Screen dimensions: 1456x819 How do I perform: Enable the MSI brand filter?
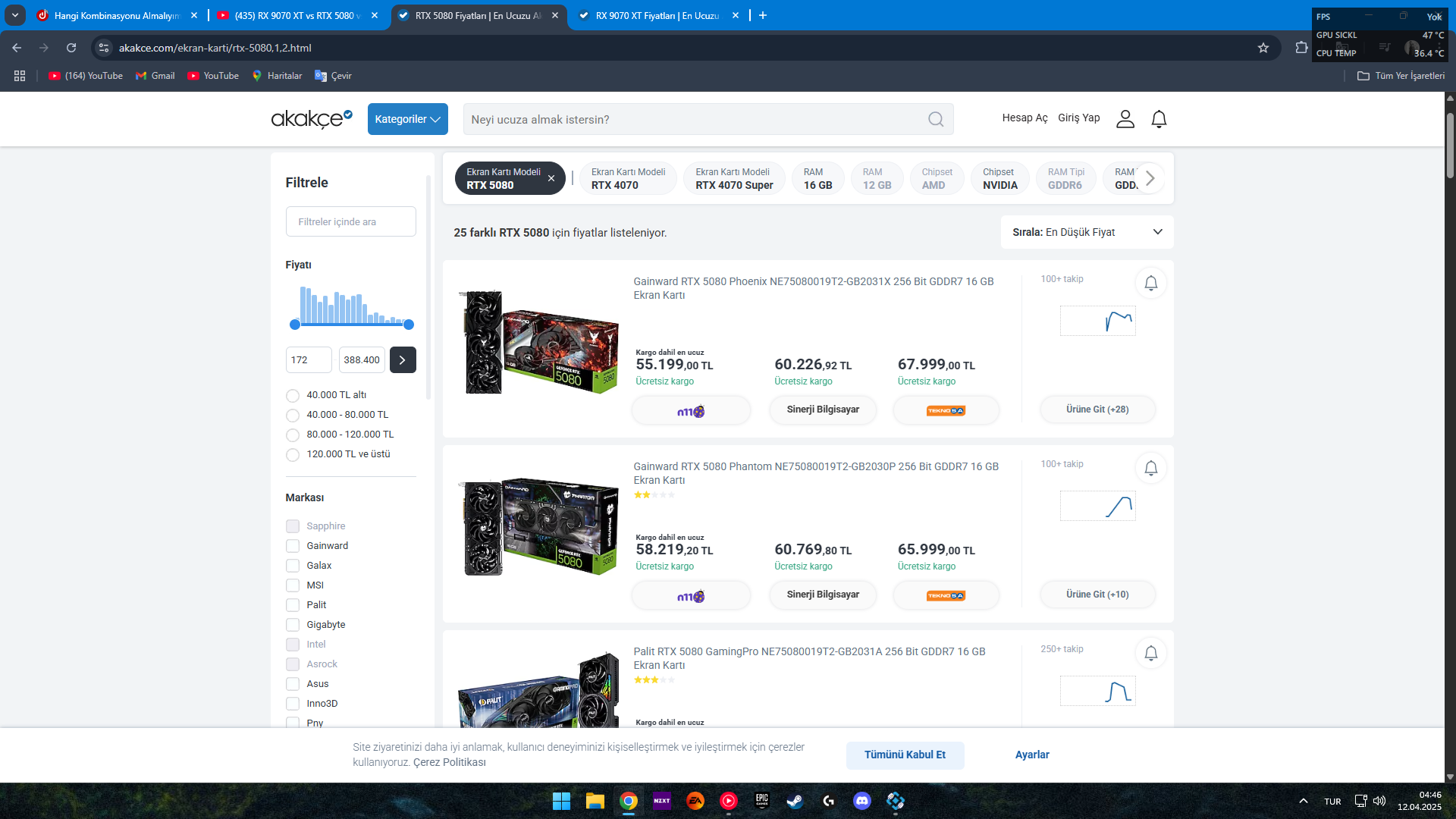293,585
